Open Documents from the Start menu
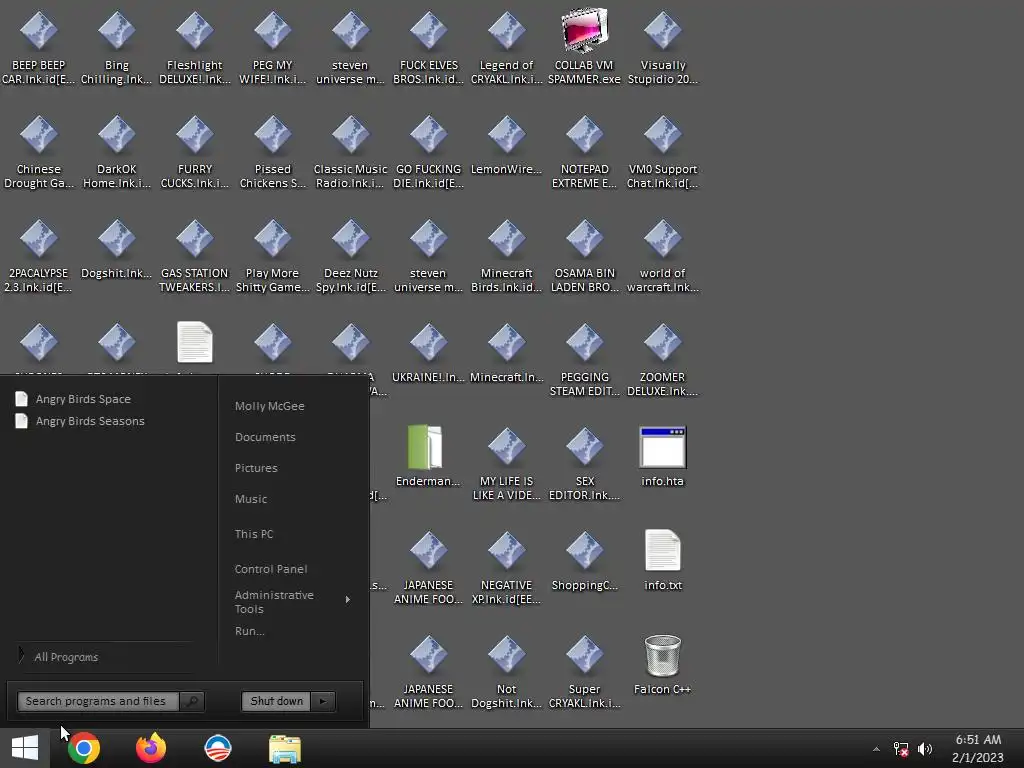This screenshot has width=1024, height=768. pyautogui.click(x=265, y=437)
